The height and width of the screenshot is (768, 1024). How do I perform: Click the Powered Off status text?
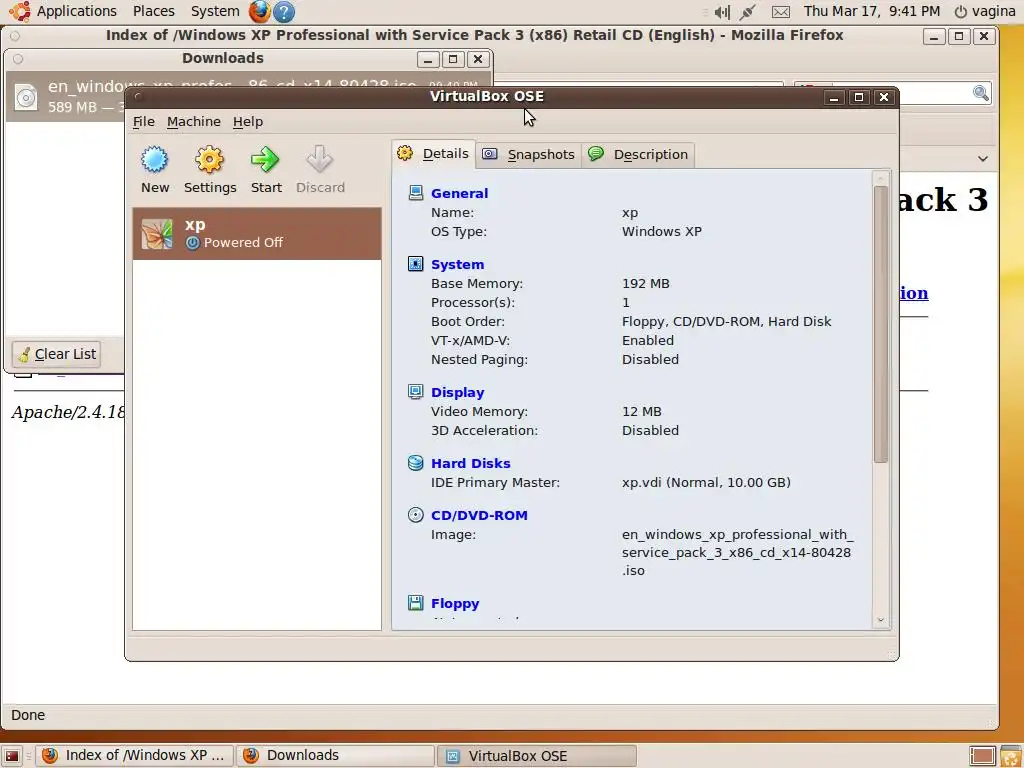tap(243, 242)
